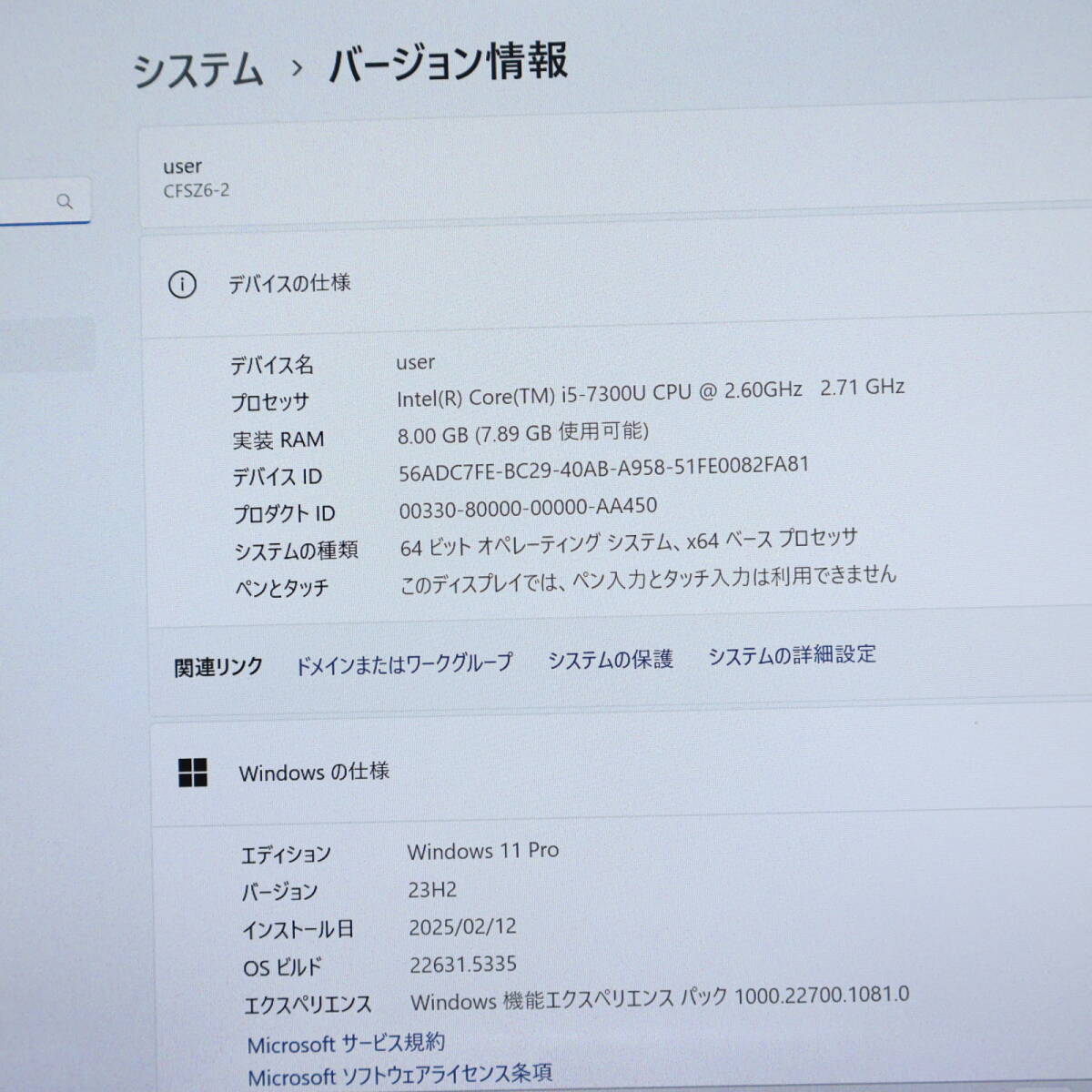Click the デバイス ID label
Viewport: 1092px width, 1092px height.
click(x=277, y=477)
